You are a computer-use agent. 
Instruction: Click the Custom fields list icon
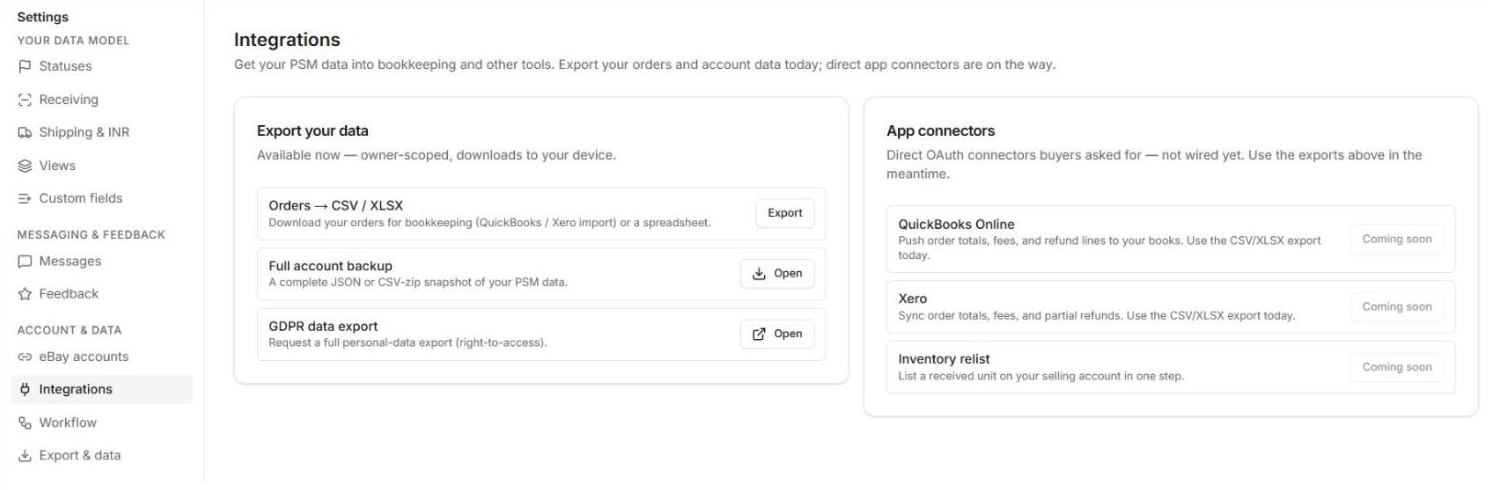[25, 199]
